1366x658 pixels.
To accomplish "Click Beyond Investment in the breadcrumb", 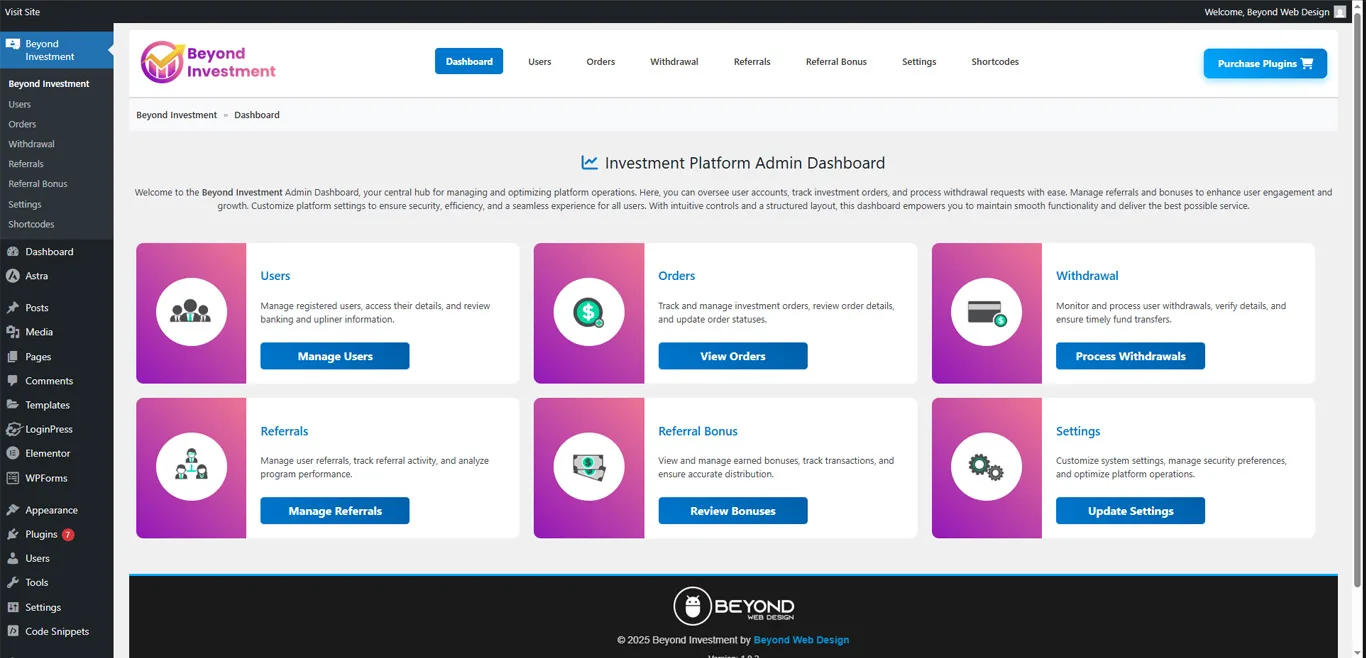I will 177,115.
